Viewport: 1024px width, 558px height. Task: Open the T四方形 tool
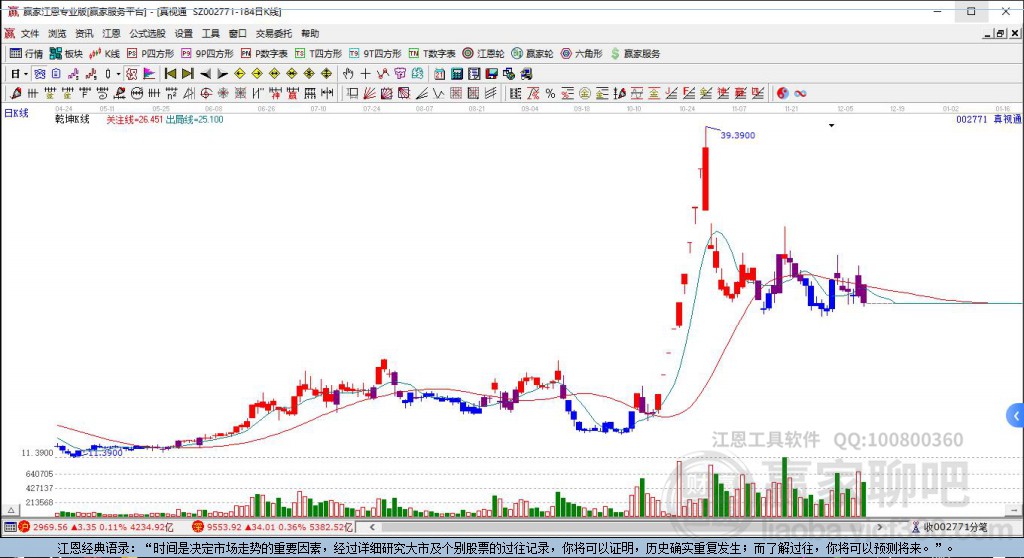tap(318, 54)
